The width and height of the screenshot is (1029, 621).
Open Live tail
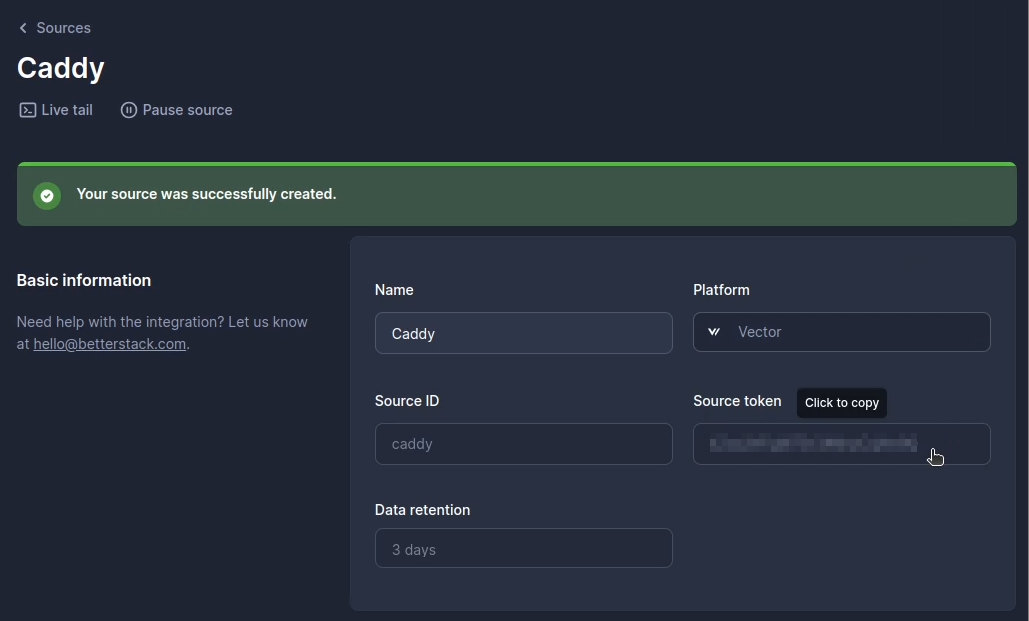(56, 110)
